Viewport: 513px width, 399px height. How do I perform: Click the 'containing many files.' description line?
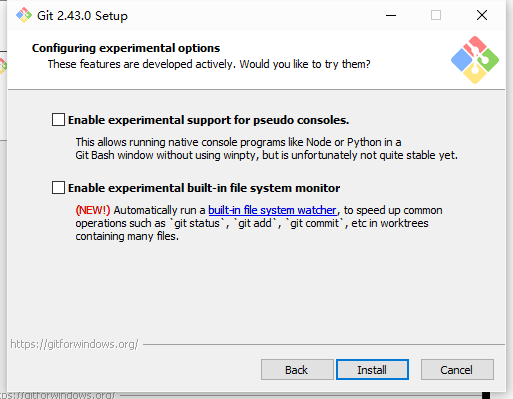coord(127,236)
